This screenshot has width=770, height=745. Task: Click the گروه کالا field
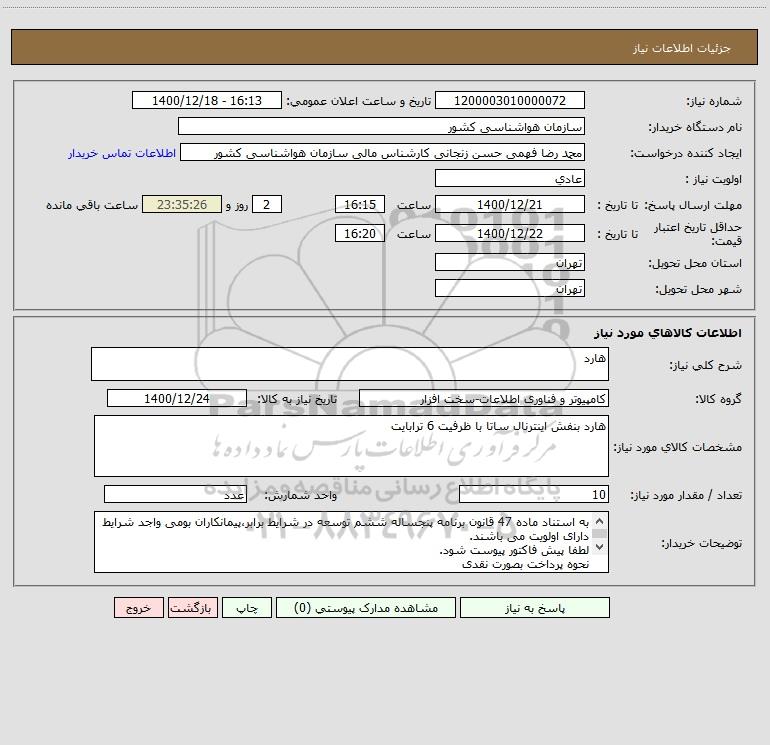(484, 398)
